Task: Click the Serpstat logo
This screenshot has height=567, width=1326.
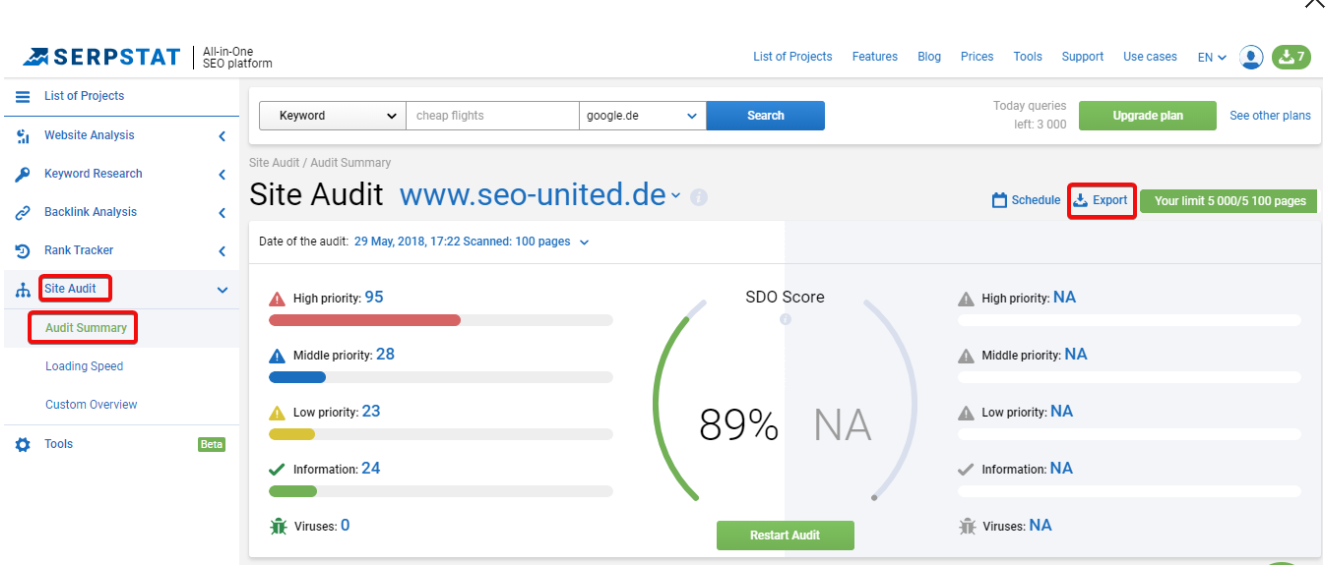Action: 102,57
